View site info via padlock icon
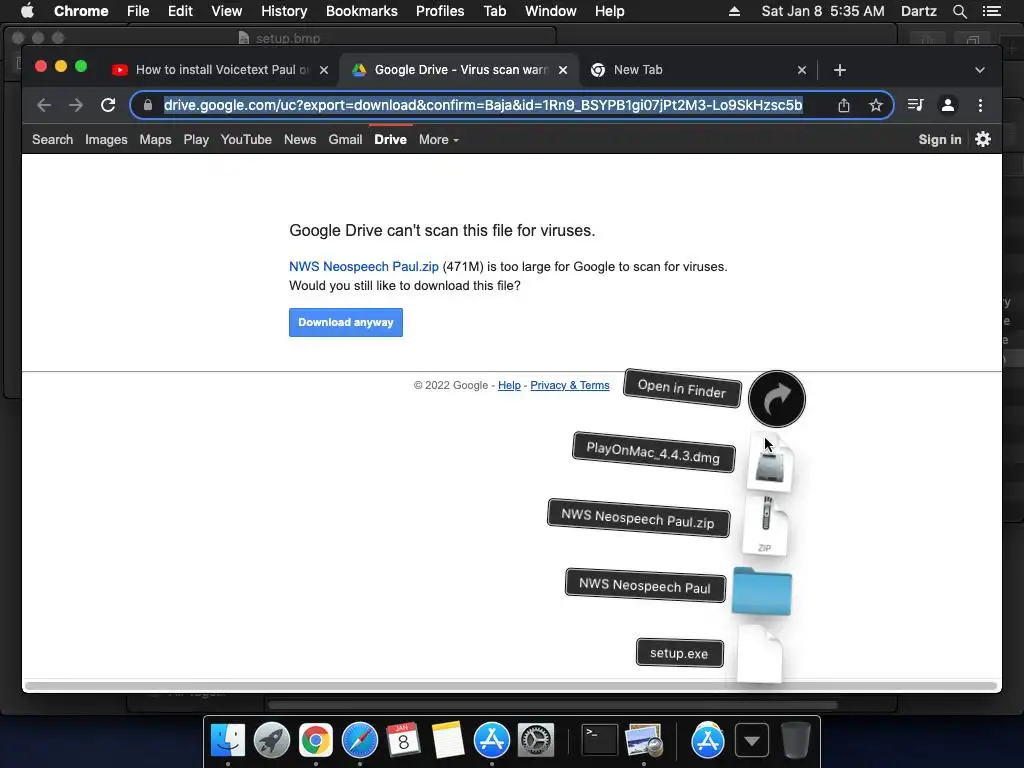Image resolution: width=1024 pixels, height=768 pixels. tap(148, 105)
